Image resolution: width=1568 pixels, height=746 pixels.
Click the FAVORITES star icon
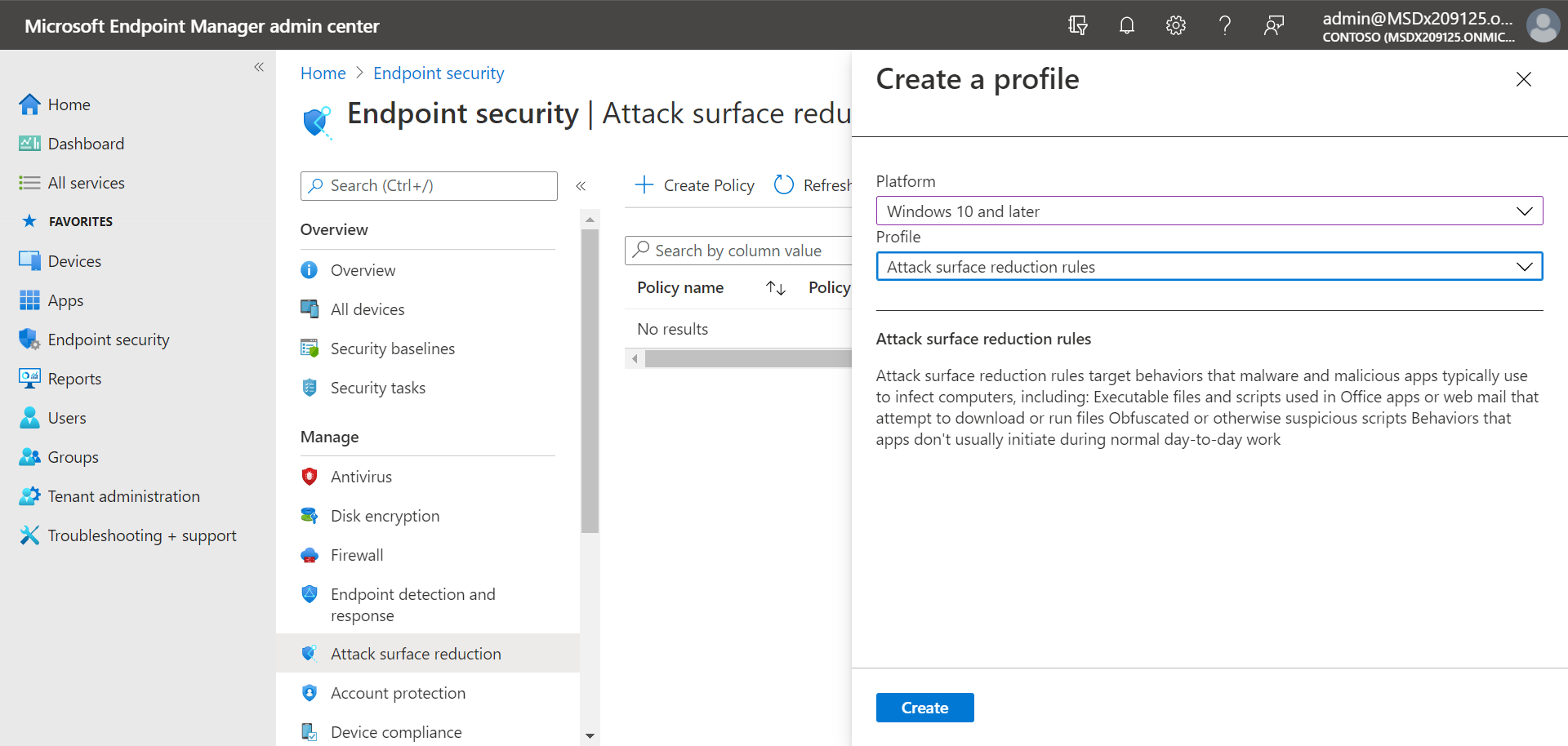point(29,221)
